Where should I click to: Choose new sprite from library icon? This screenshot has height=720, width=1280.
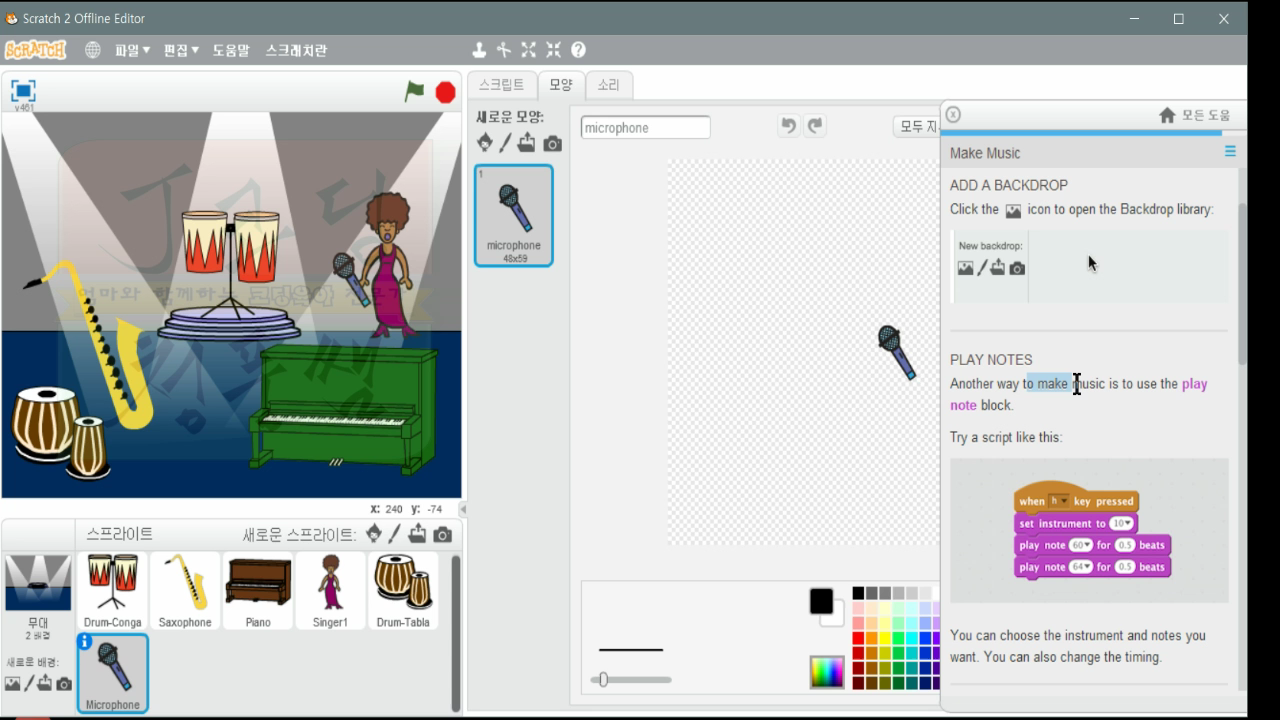(374, 534)
